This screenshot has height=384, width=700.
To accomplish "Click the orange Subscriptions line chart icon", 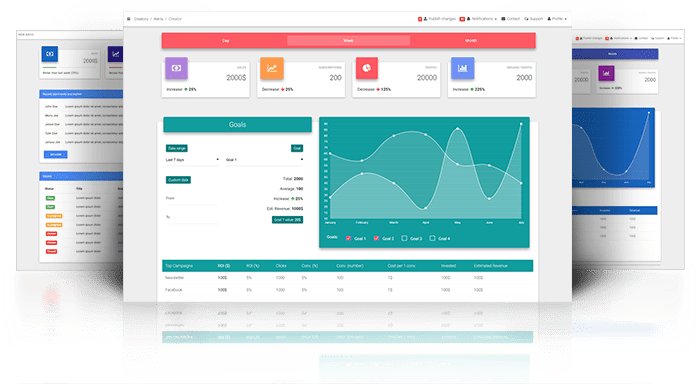I will (x=272, y=68).
